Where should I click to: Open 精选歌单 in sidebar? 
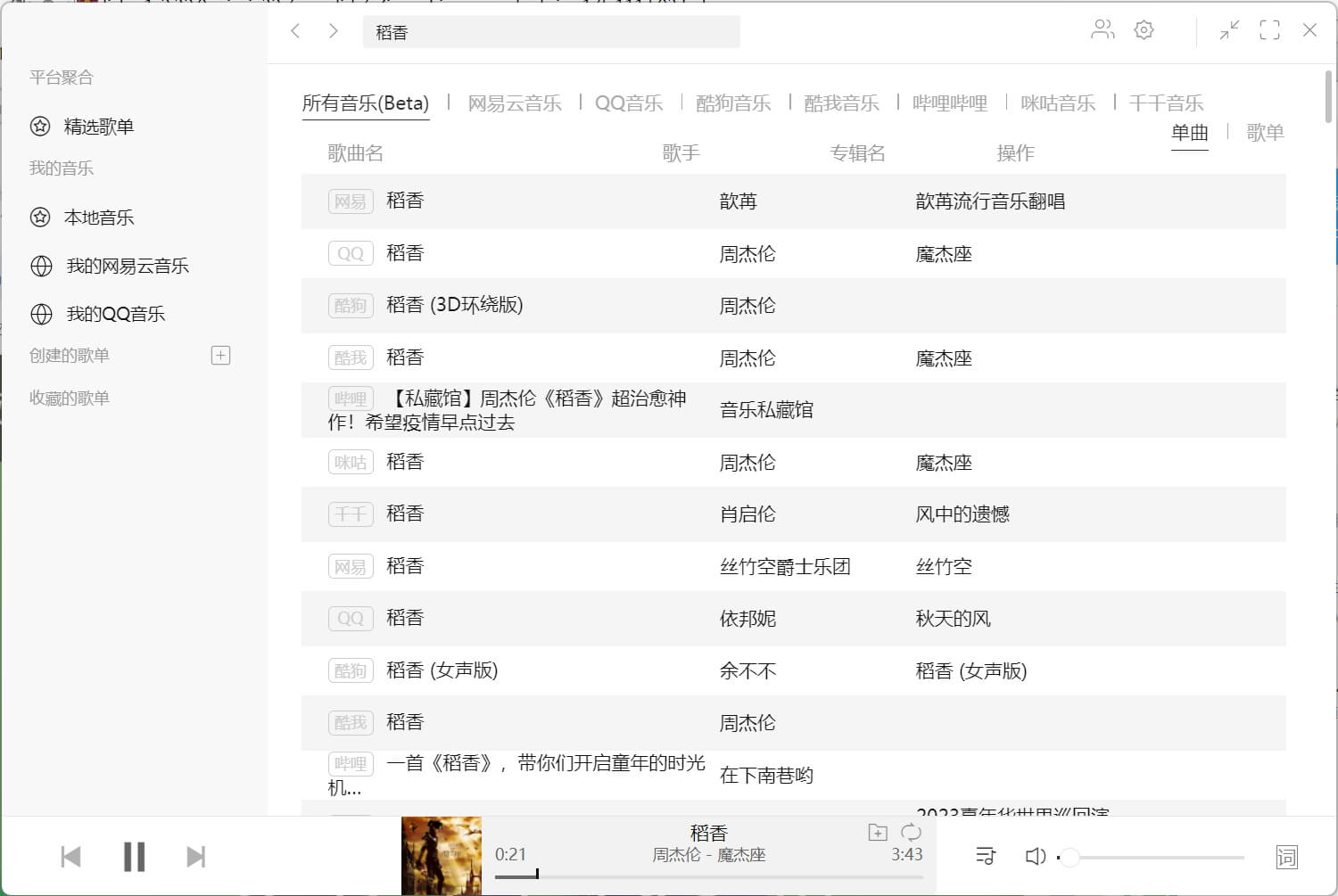point(99,127)
